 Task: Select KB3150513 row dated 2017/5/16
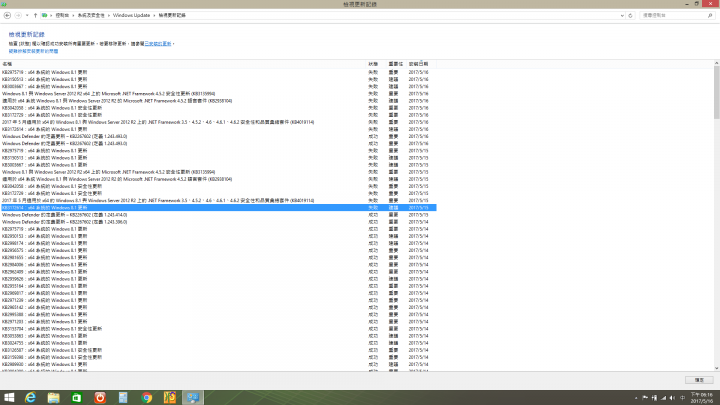(x=219, y=79)
